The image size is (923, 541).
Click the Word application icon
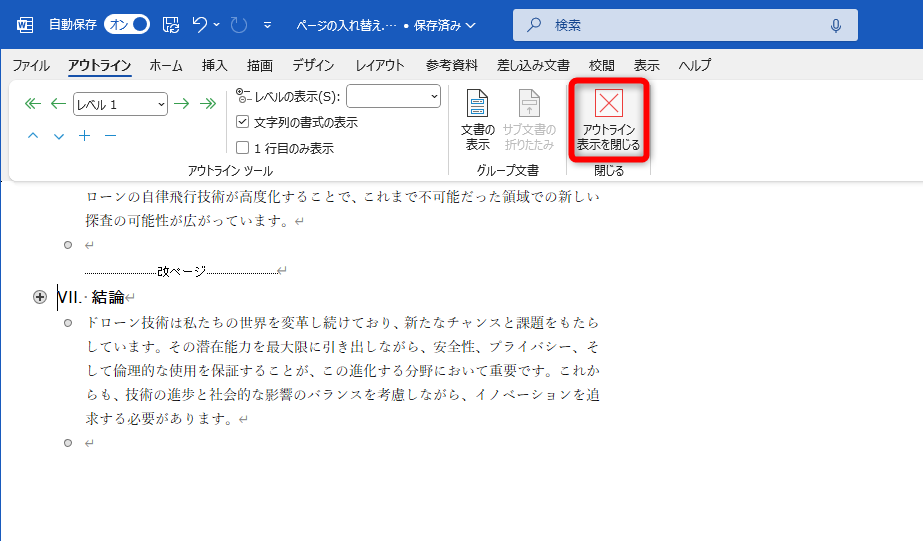[x=25, y=25]
